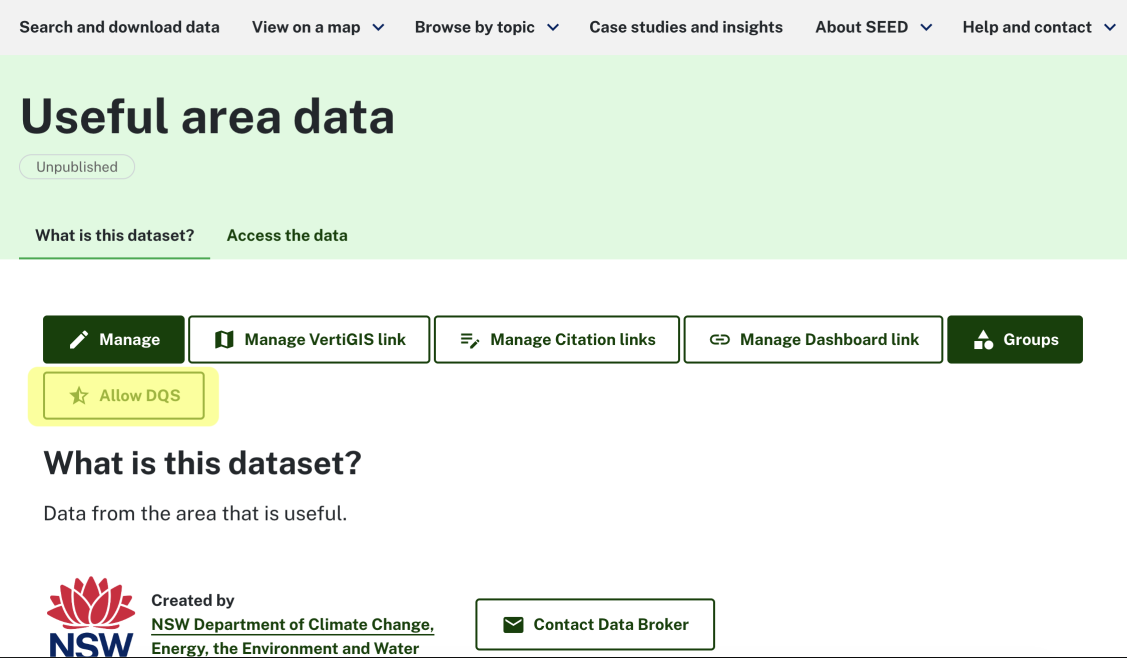Click the Allow DQS button label
The width and height of the screenshot is (1127, 658).
[x=139, y=396]
